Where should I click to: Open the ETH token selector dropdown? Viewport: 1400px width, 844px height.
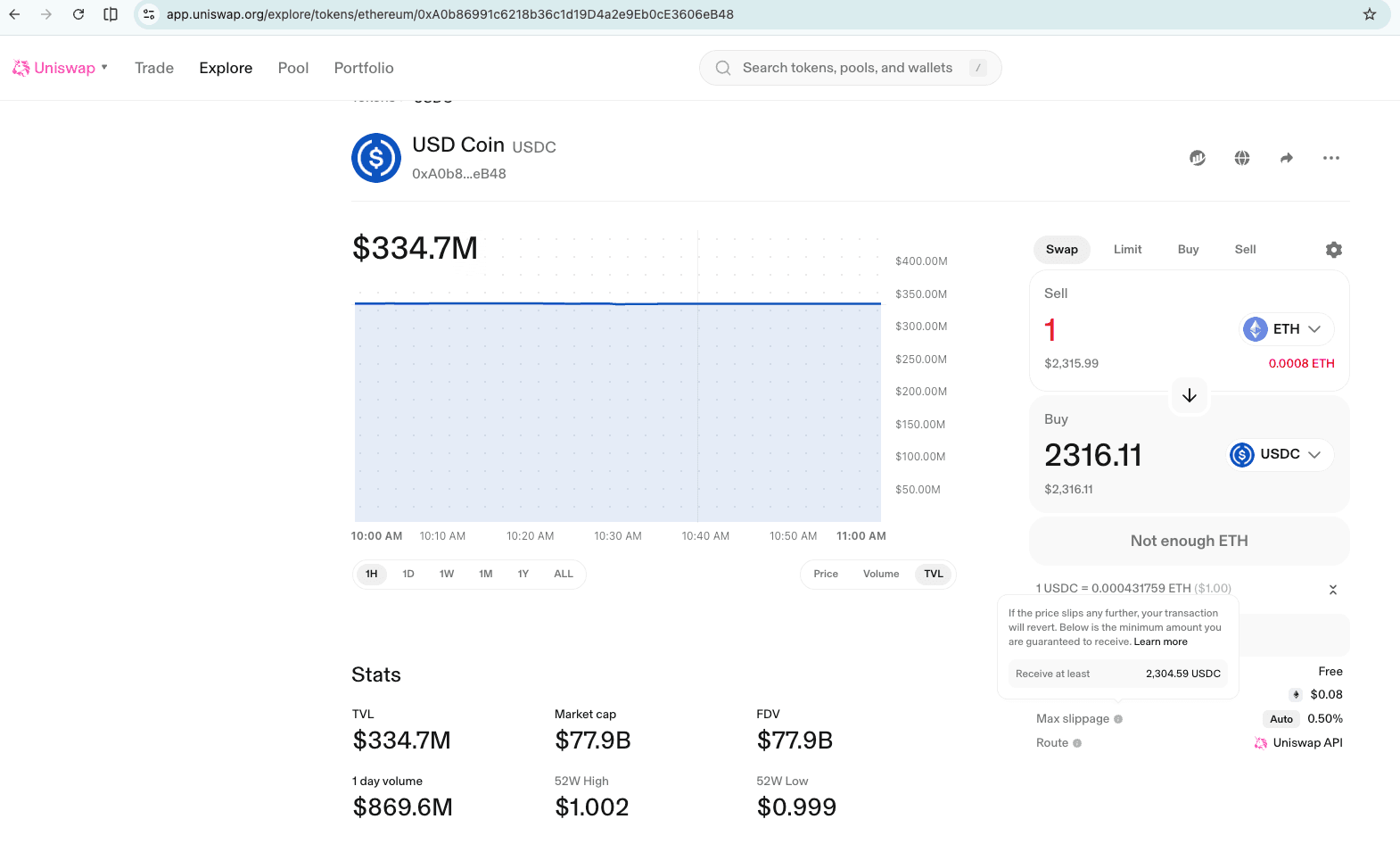[1288, 329]
